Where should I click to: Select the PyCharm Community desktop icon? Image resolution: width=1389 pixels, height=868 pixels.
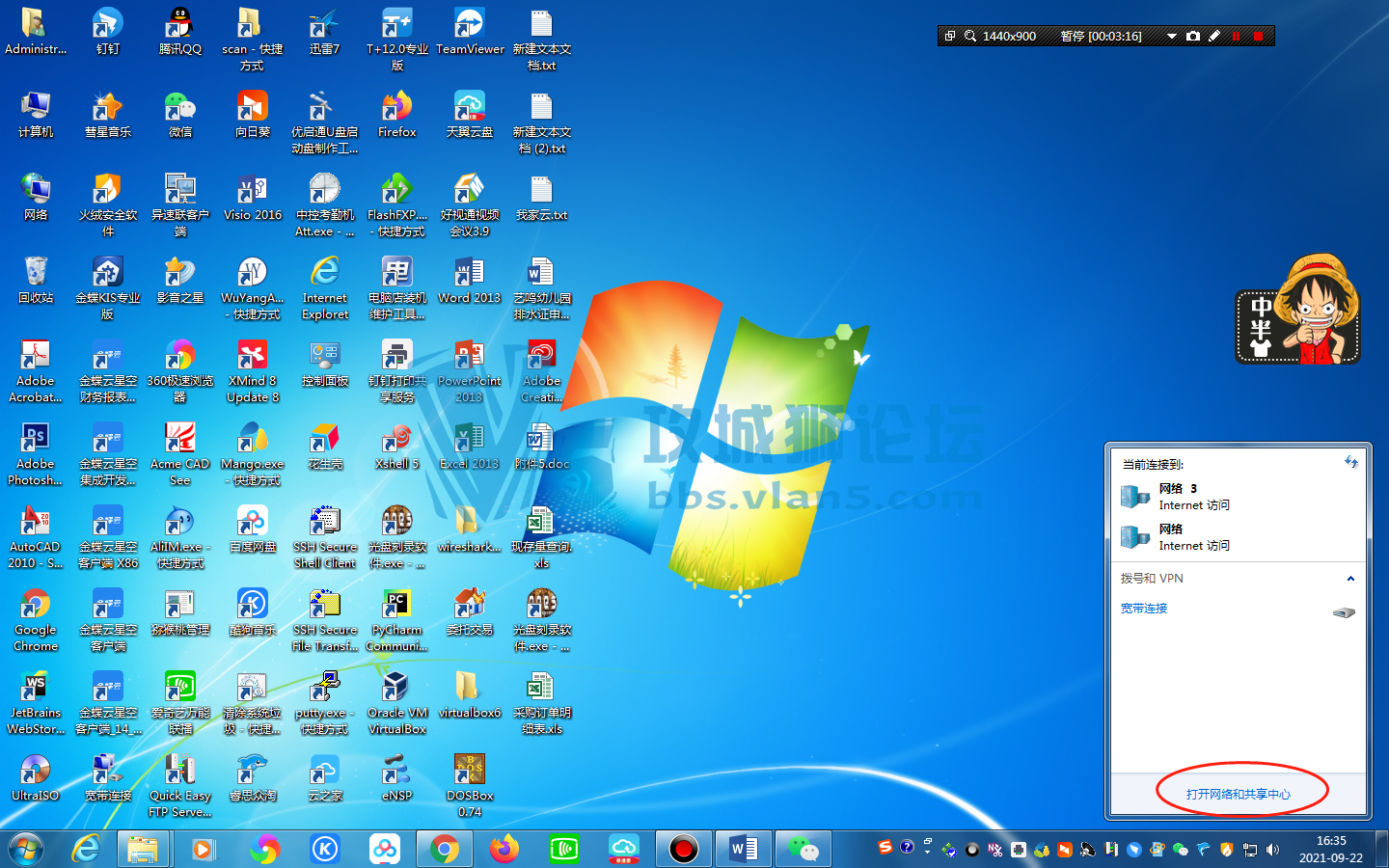click(x=396, y=620)
